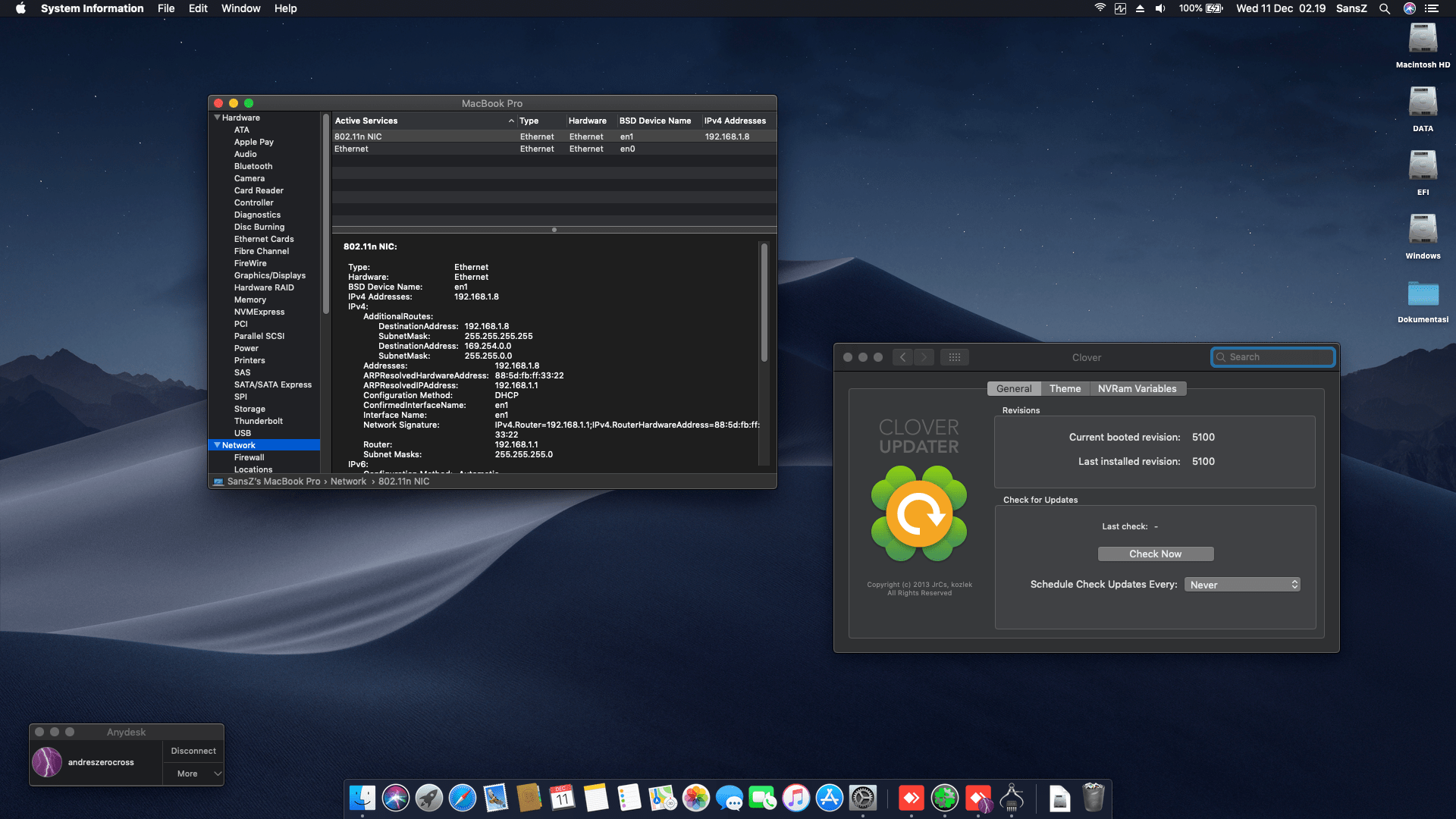Open iTunes from the Dock
Screen dimensions: 1456x819
pyautogui.click(x=796, y=798)
